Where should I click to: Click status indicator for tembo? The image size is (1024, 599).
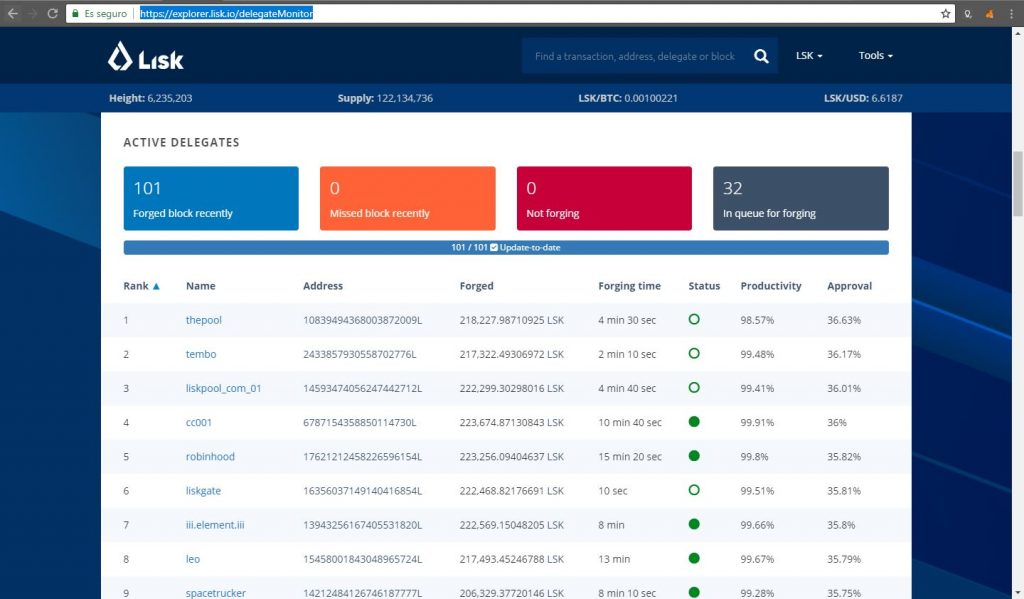tap(694, 353)
